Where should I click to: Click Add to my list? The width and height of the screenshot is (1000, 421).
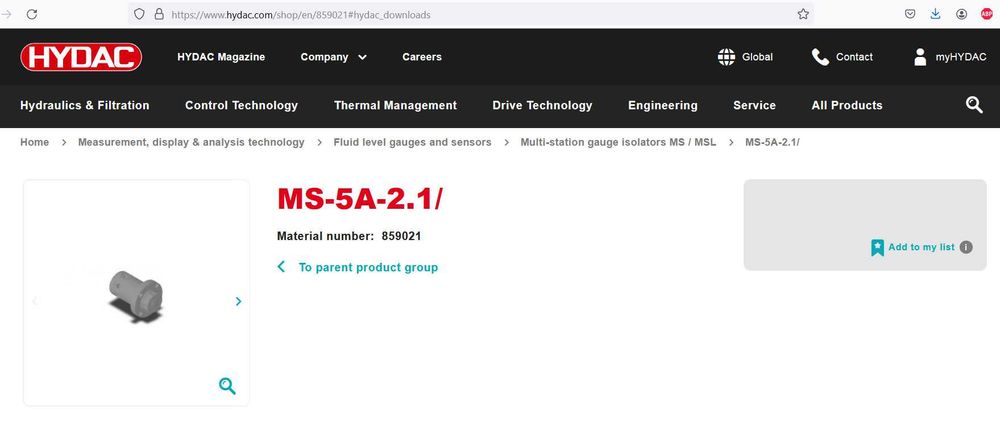pyautogui.click(x=921, y=247)
